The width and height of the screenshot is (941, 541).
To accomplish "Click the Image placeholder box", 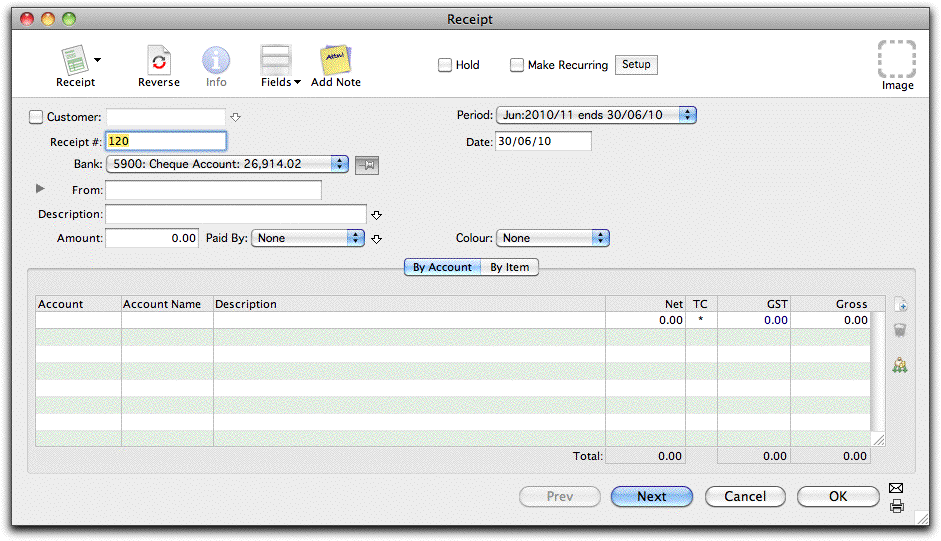I will click(x=897, y=59).
